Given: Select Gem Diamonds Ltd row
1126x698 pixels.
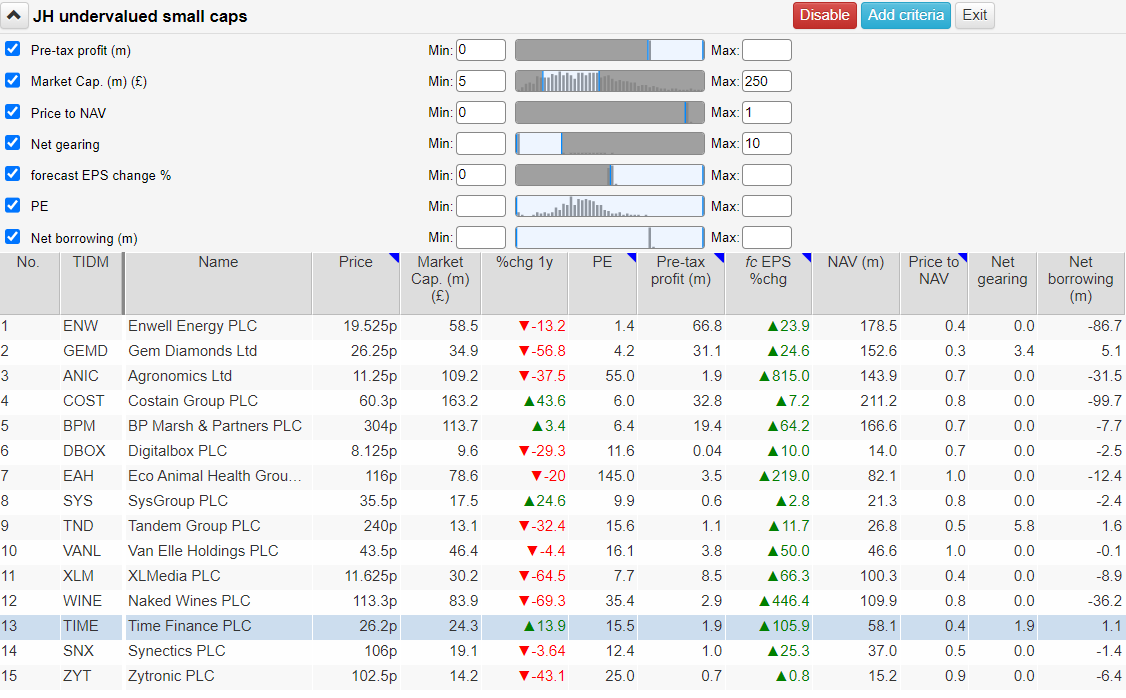Looking at the screenshot, I should [x=562, y=351].
